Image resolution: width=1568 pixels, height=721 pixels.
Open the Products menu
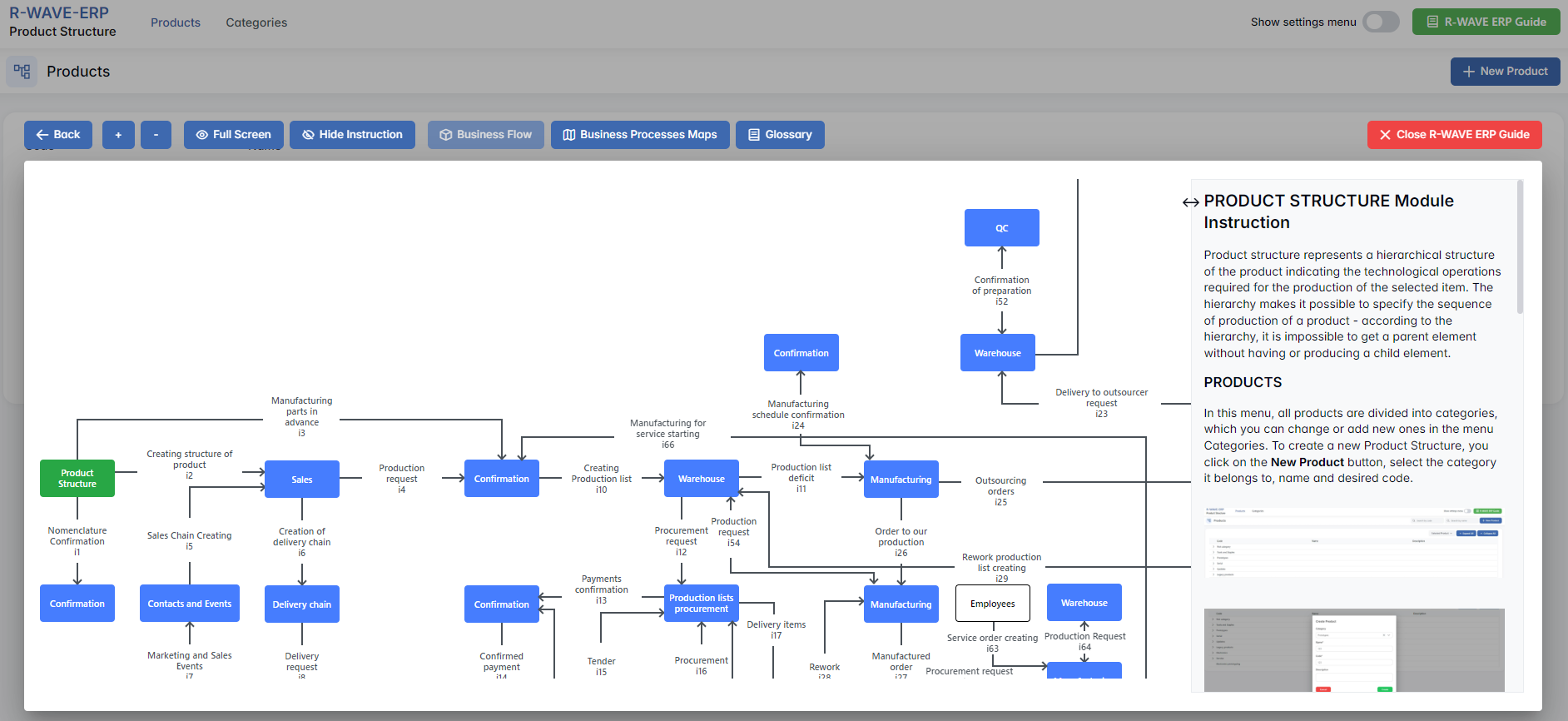pyautogui.click(x=176, y=22)
